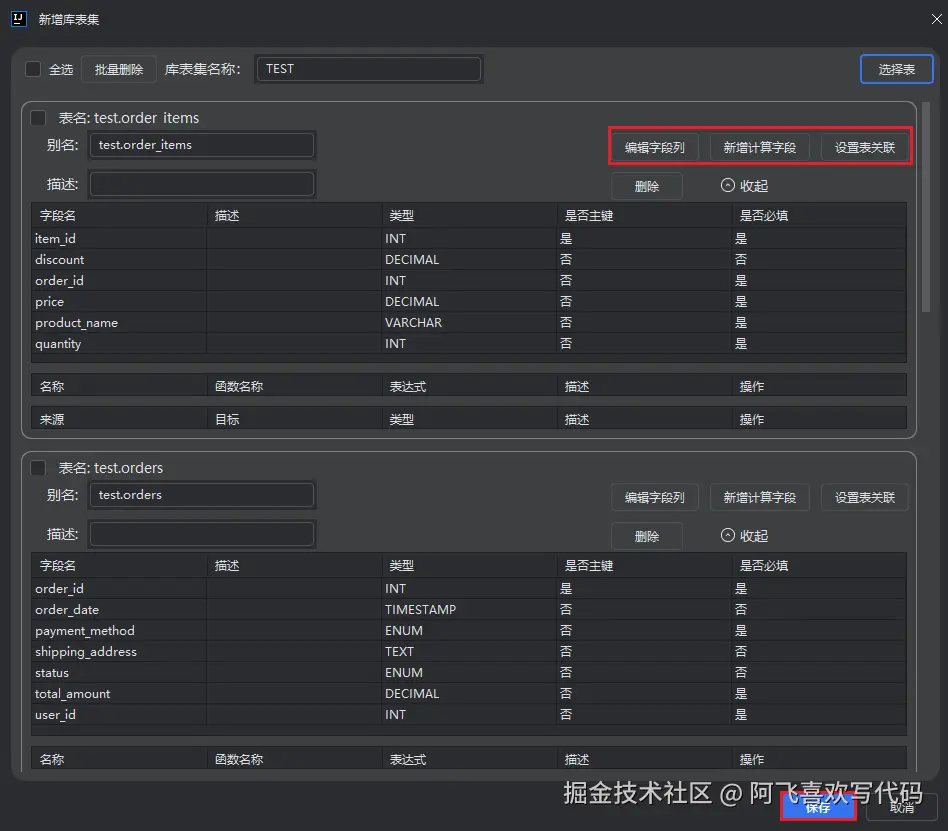Click the 批量删除 batch delete button
948x831 pixels.
(x=118, y=70)
